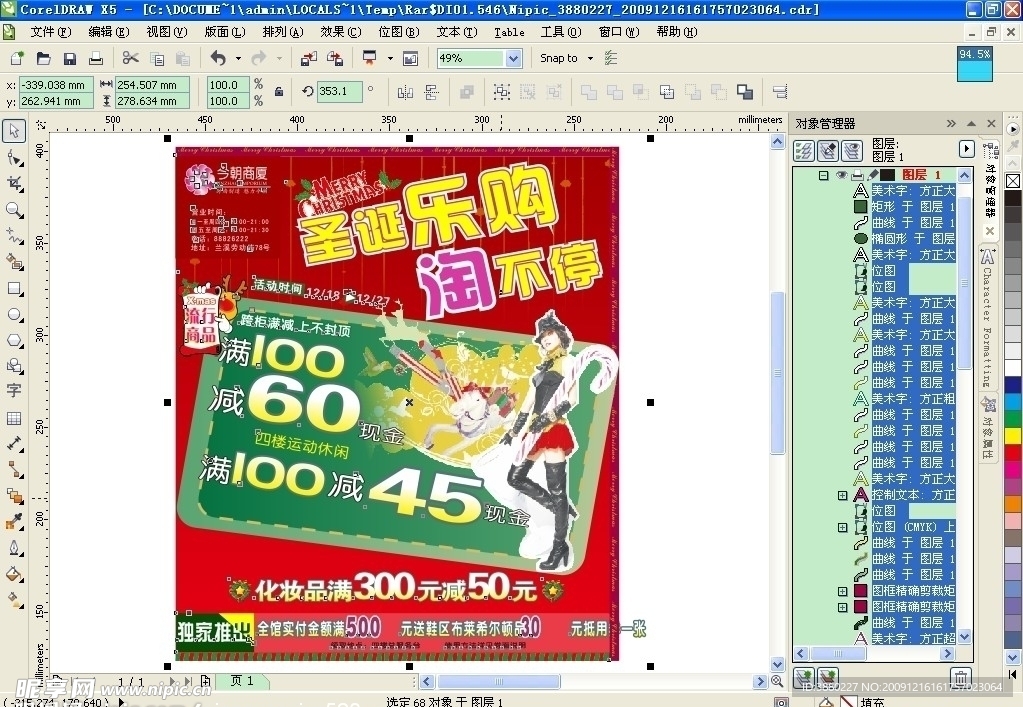Toggle visibility eye of 图层 1

point(842,175)
